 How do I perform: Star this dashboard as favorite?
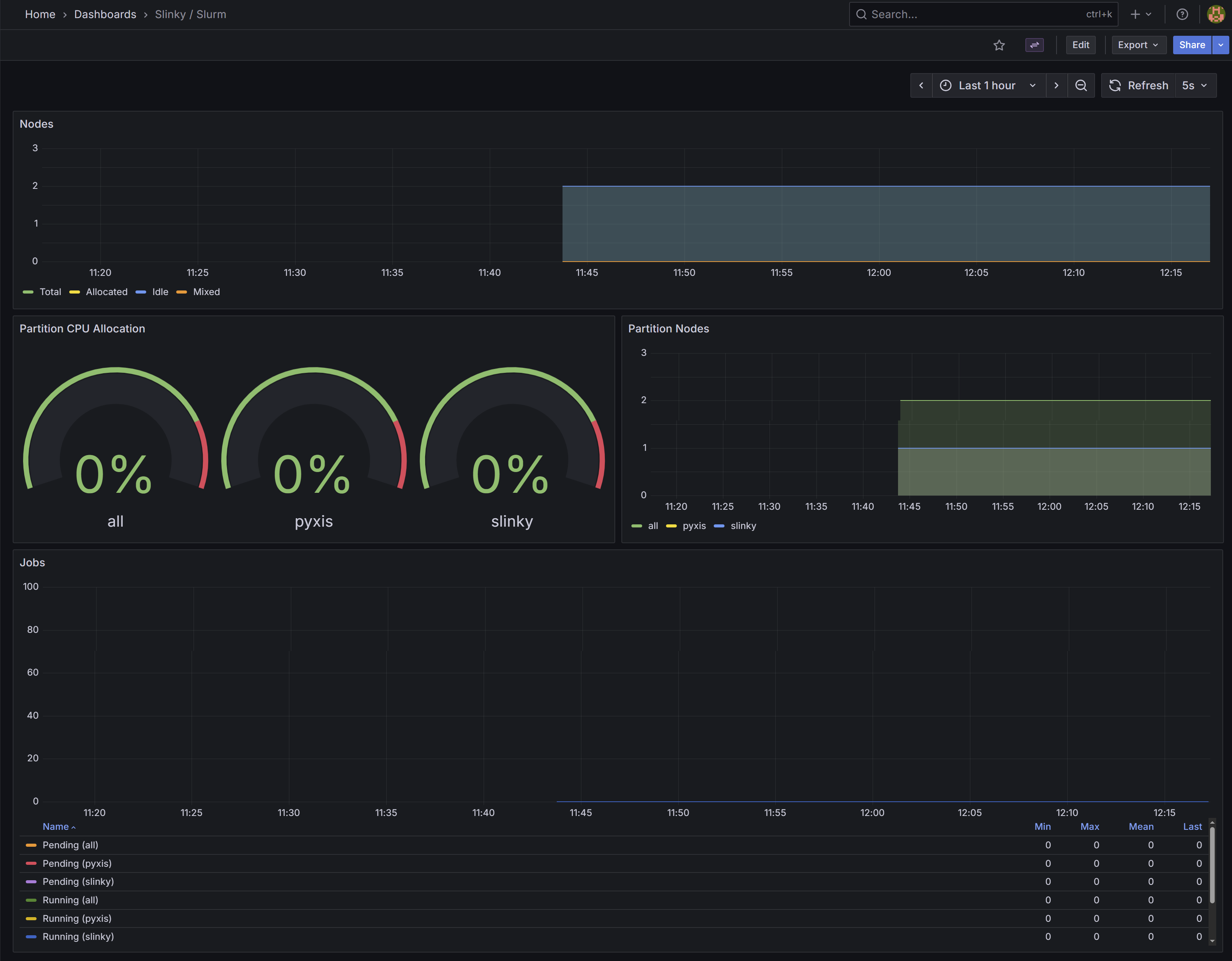(x=999, y=45)
